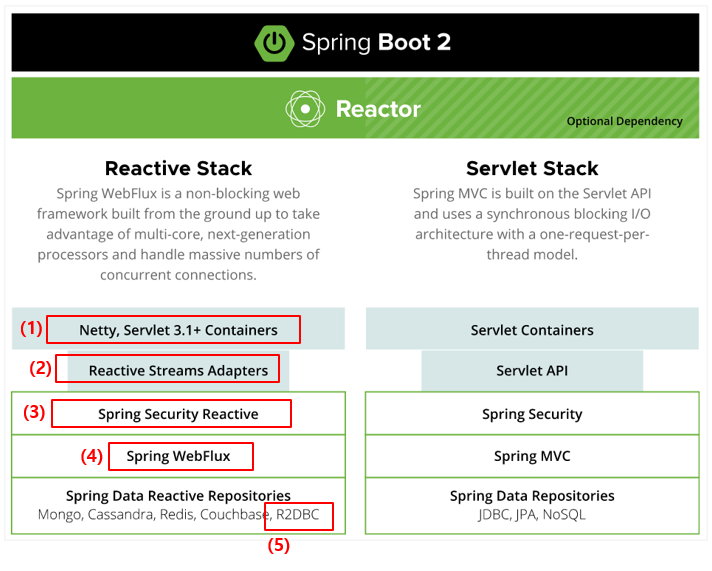Viewport: 712px width, 571px height.
Task: Click the 'Optional Dependency' label
Action: [x=624, y=121]
